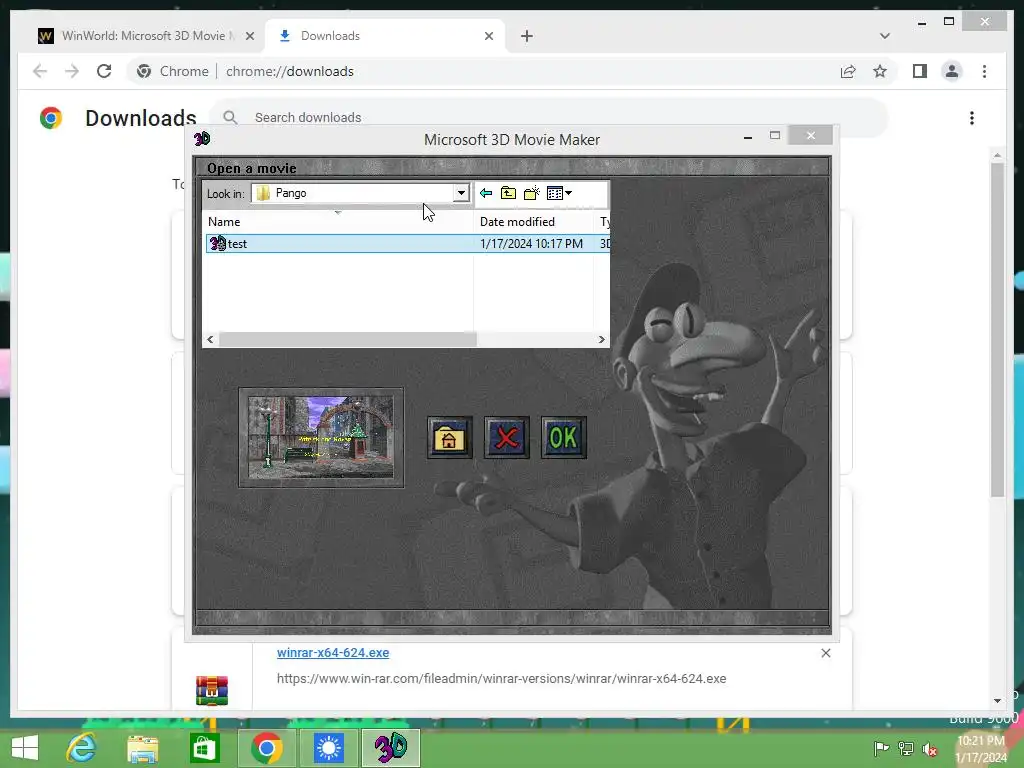Switch to Chrome from the taskbar
Viewport: 1024px width, 768px height.
[x=266, y=748]
